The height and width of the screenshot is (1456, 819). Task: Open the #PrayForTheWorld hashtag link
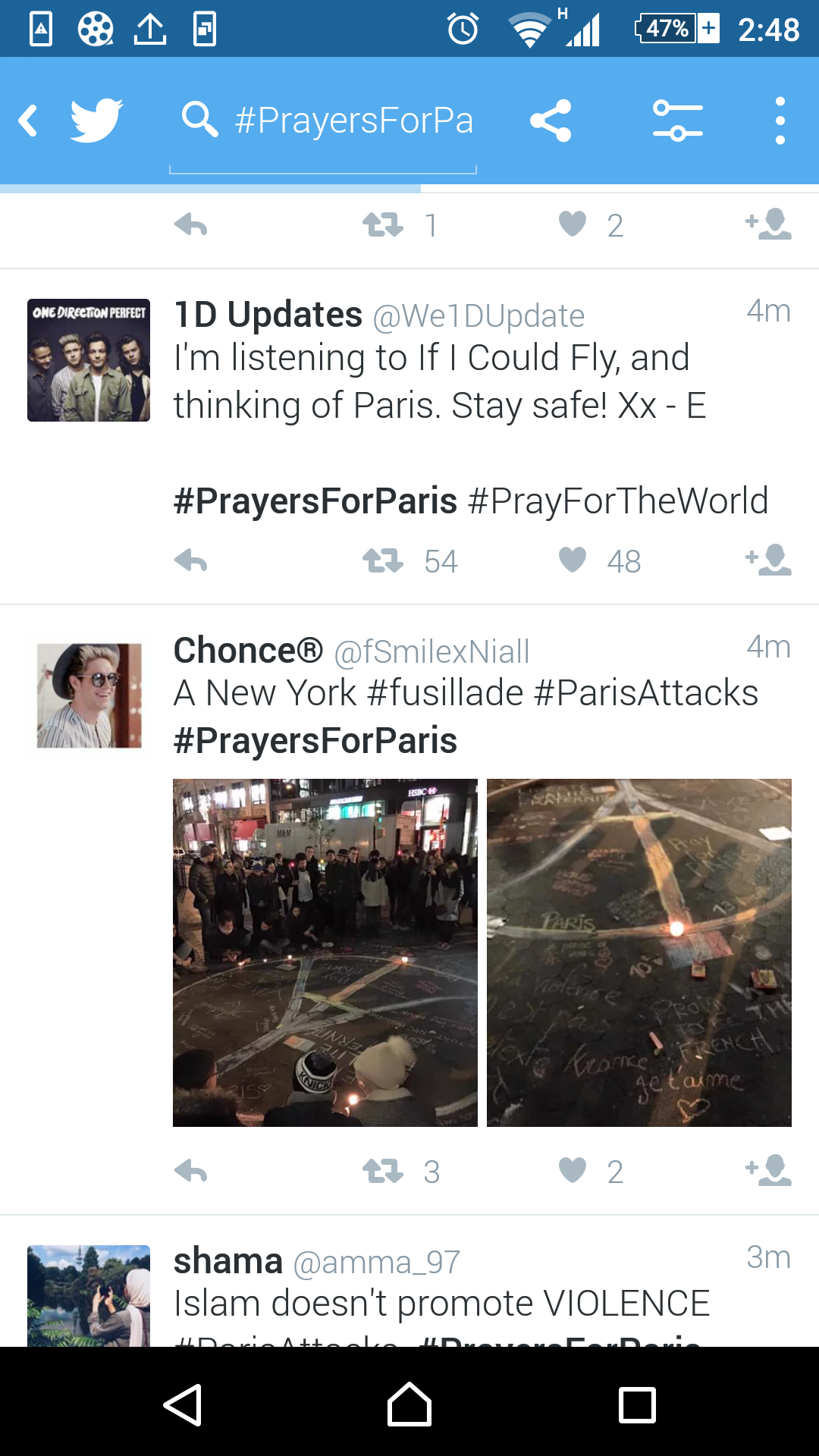point(618,501)
